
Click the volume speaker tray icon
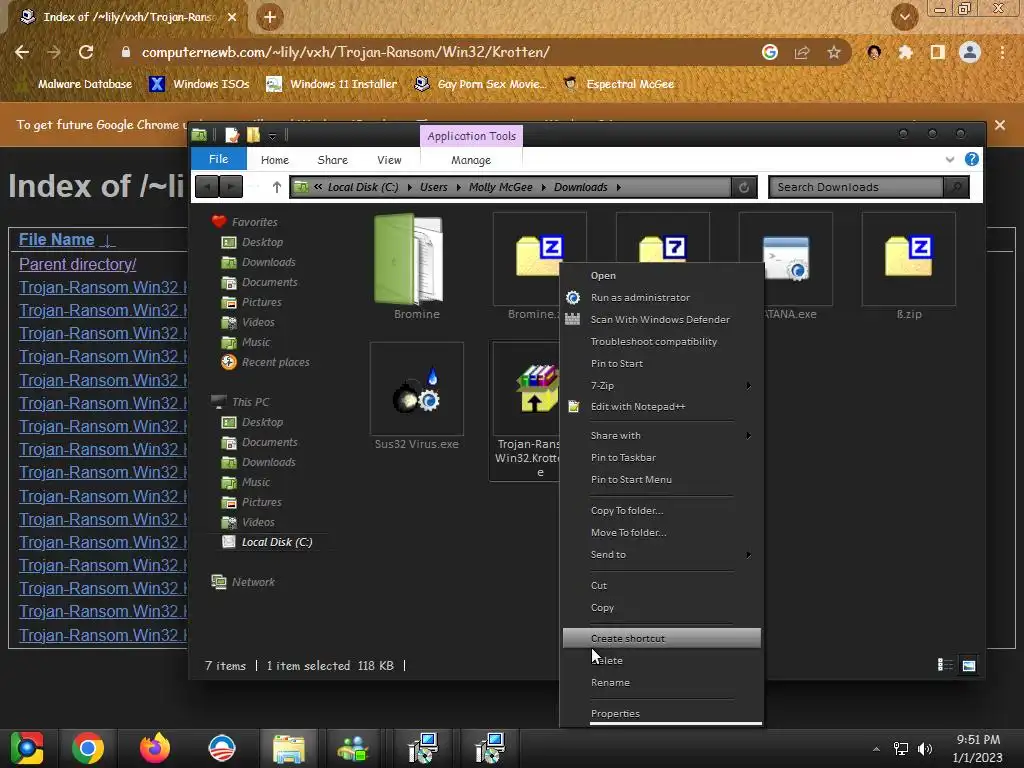[x=925, y=748]
